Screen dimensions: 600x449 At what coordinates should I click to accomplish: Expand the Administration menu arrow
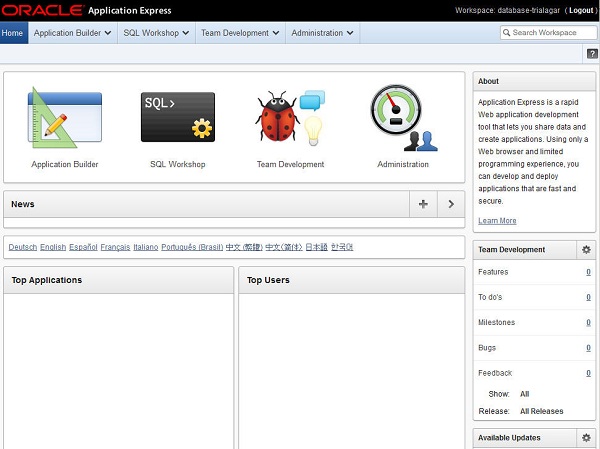(350, 33)
